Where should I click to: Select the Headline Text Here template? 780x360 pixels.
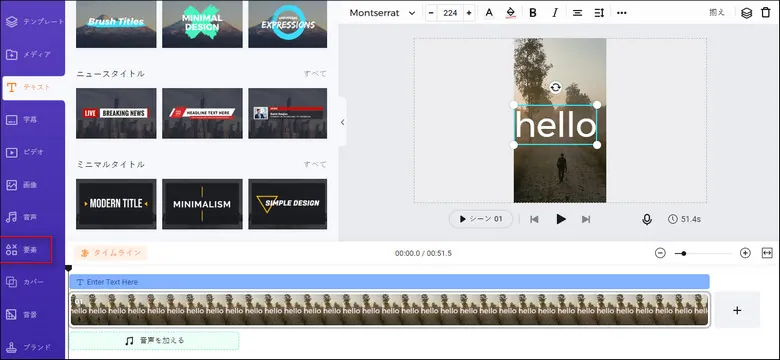coord(202,113)
